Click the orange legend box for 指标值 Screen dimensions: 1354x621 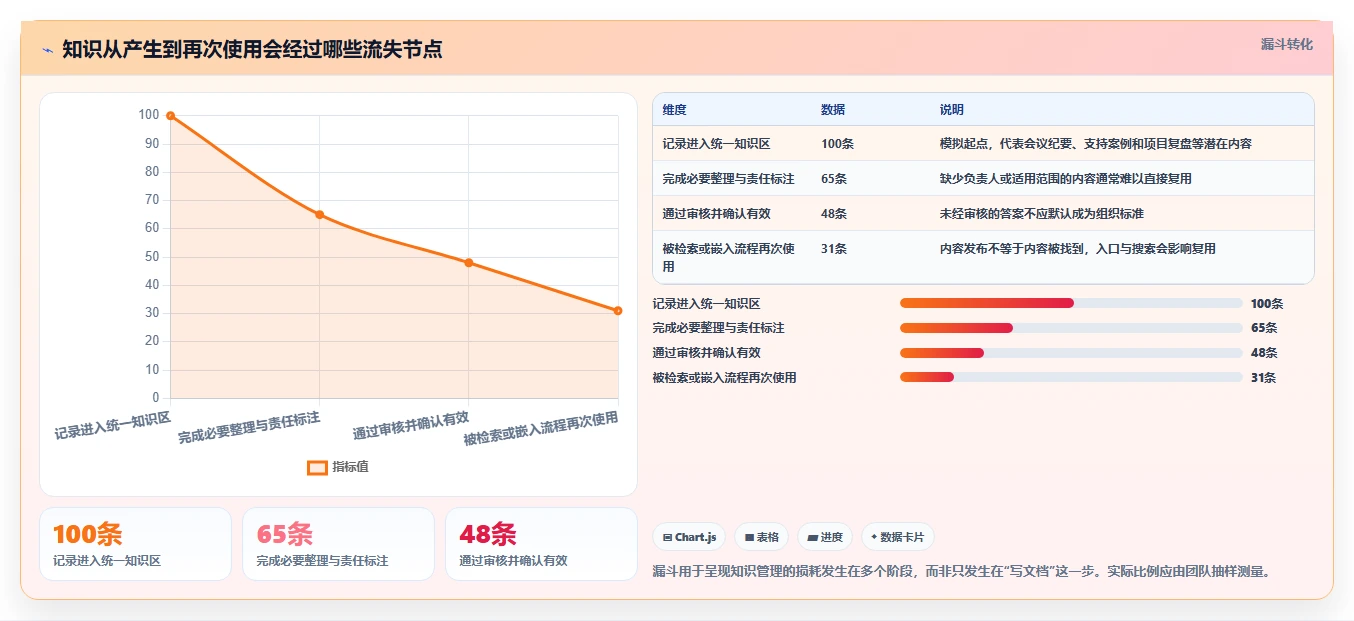pyautogui.click(x=317, y=467)
